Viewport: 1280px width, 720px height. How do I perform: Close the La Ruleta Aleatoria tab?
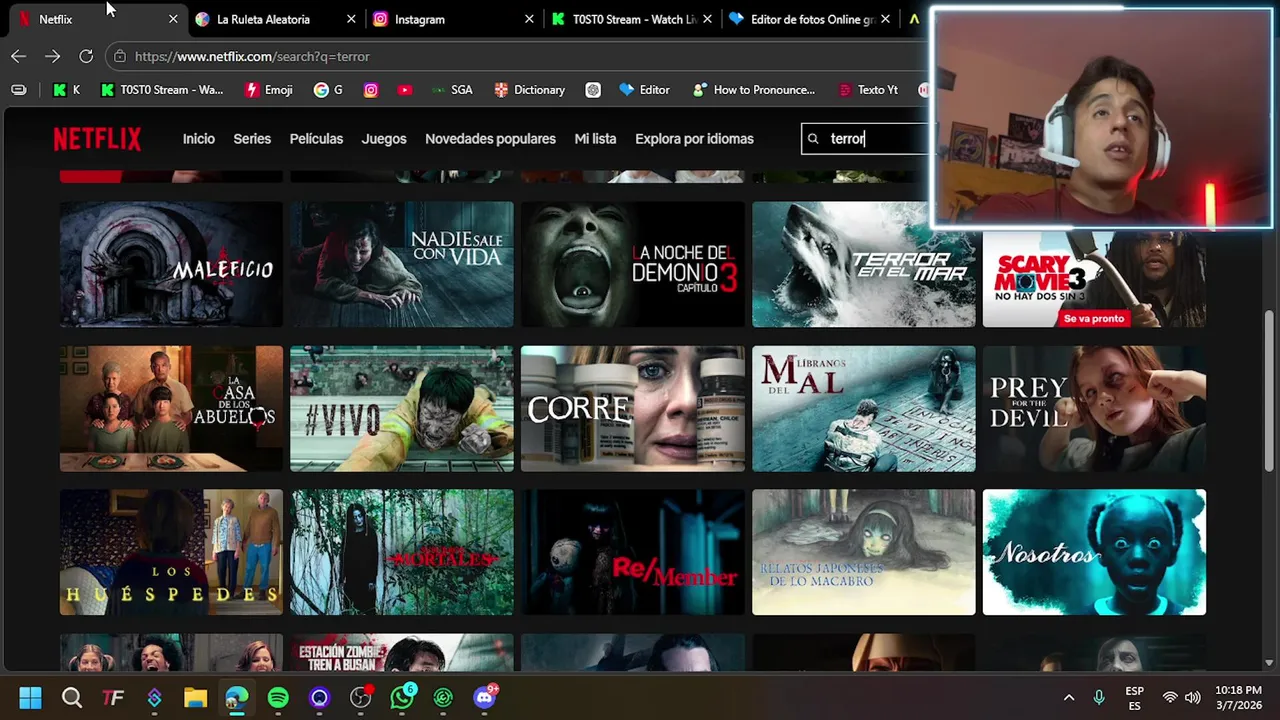pos(351,19)
